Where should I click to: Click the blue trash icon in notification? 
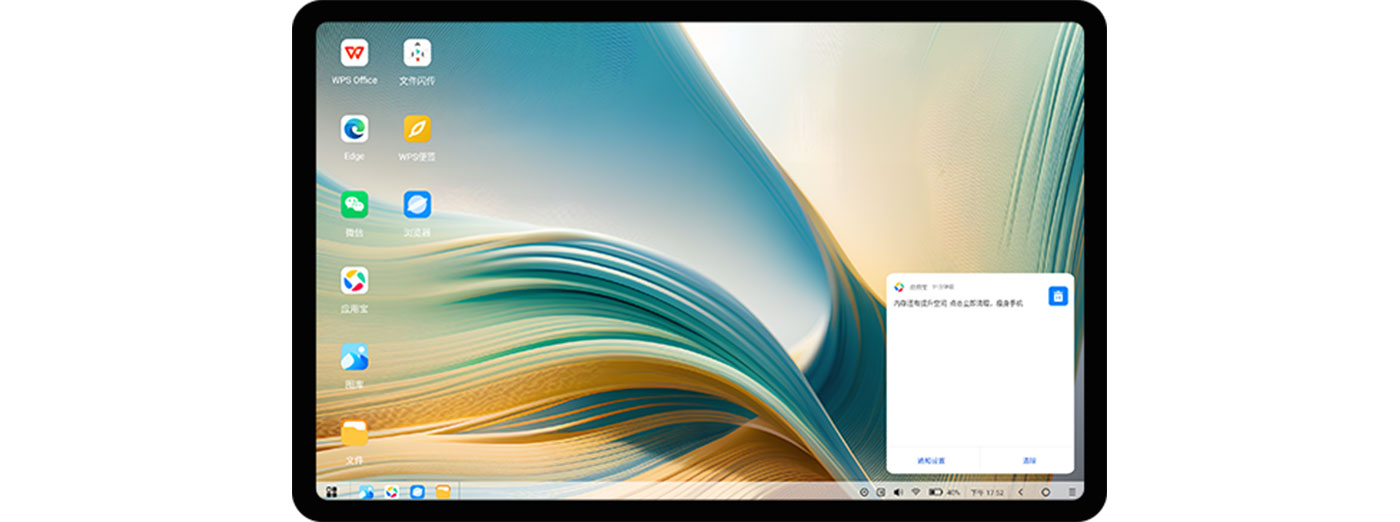1058,296
